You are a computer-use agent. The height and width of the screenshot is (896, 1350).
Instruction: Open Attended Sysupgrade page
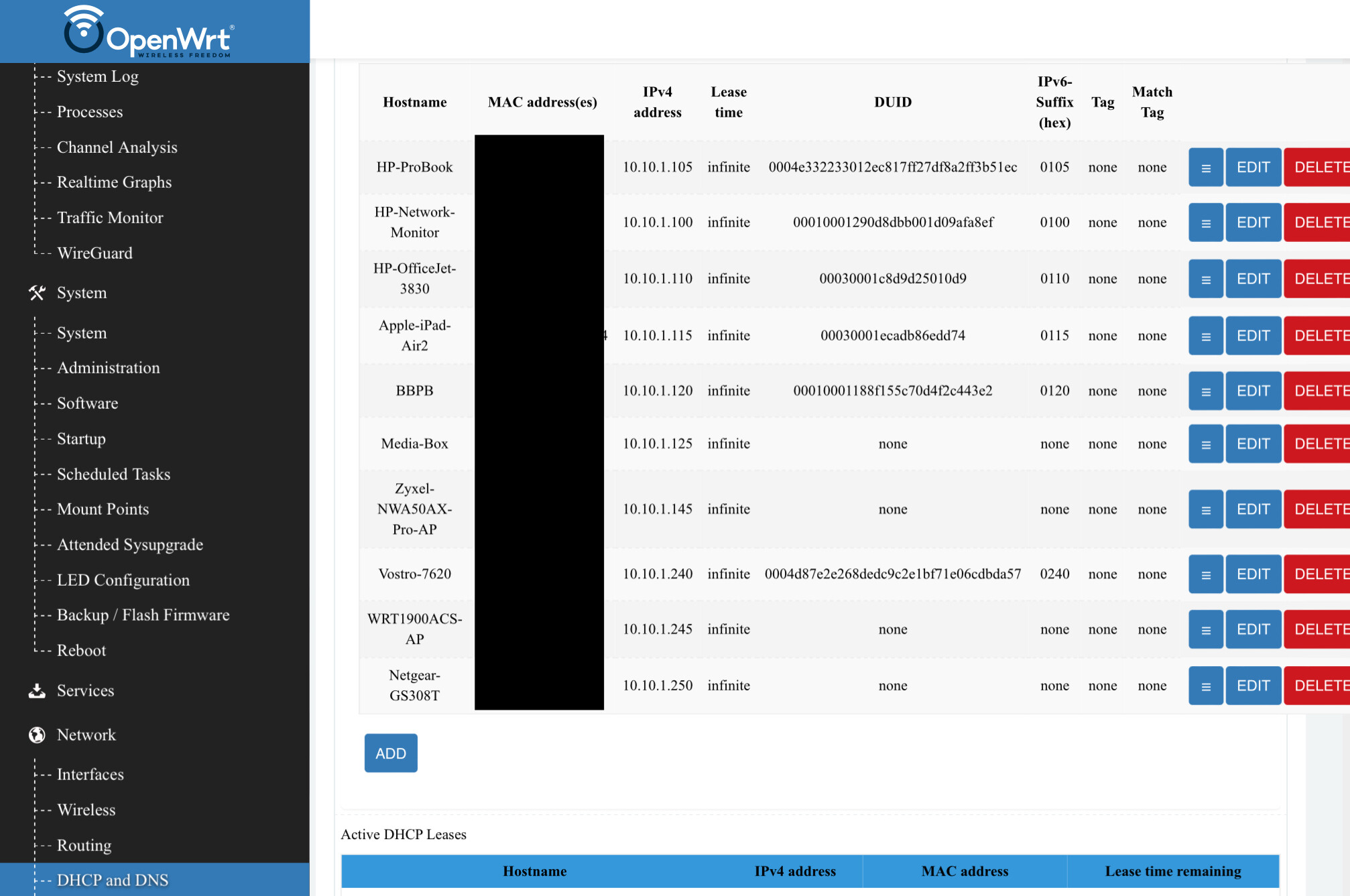(x=130, y=545)
